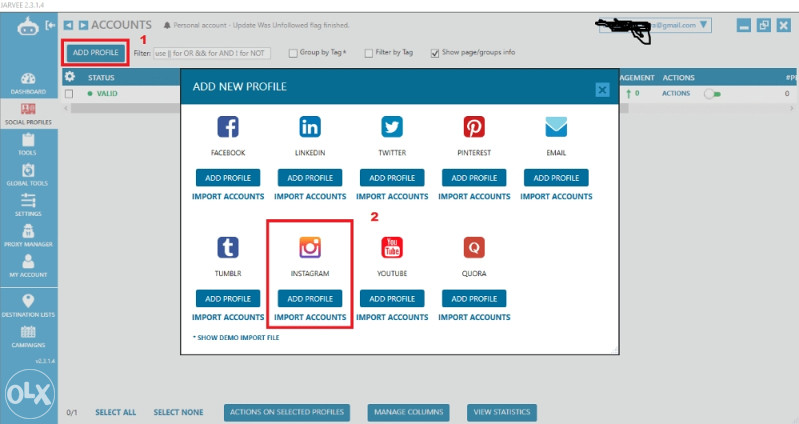Go forward with the right navigation arrow
Viewport: 799px width, 424px height.
click(83, 25)
